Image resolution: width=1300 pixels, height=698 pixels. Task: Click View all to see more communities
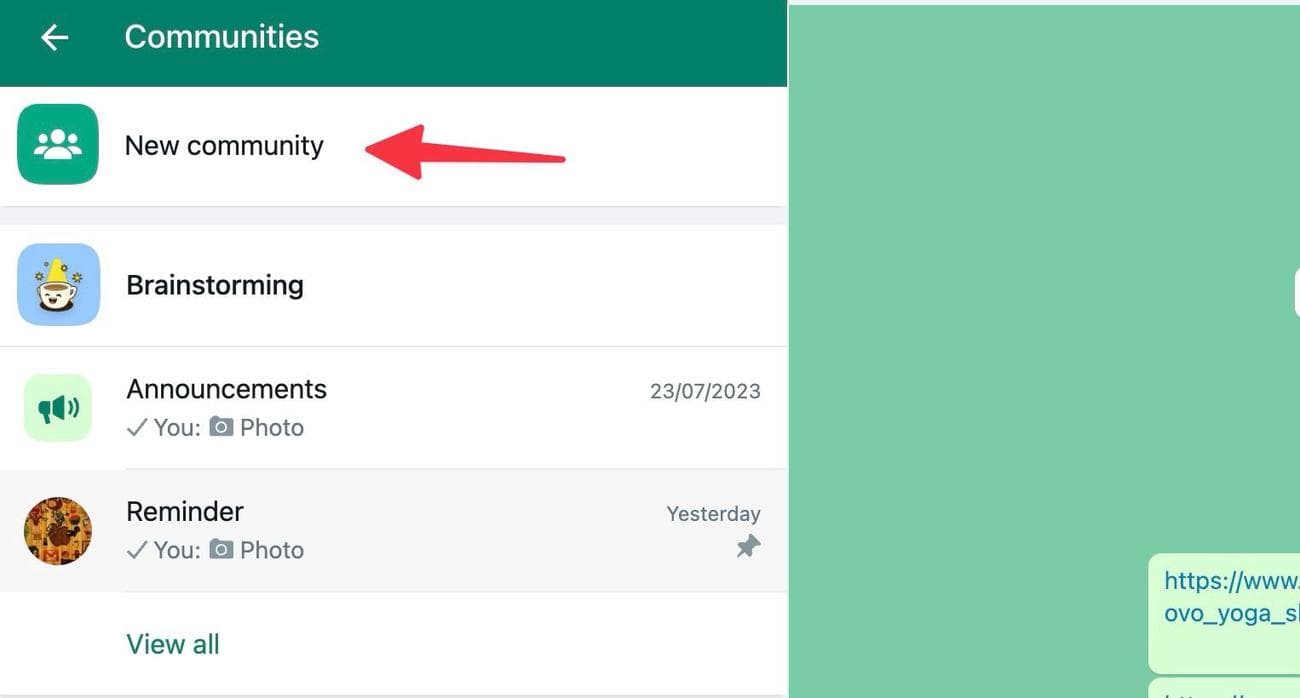click(172, 644)
